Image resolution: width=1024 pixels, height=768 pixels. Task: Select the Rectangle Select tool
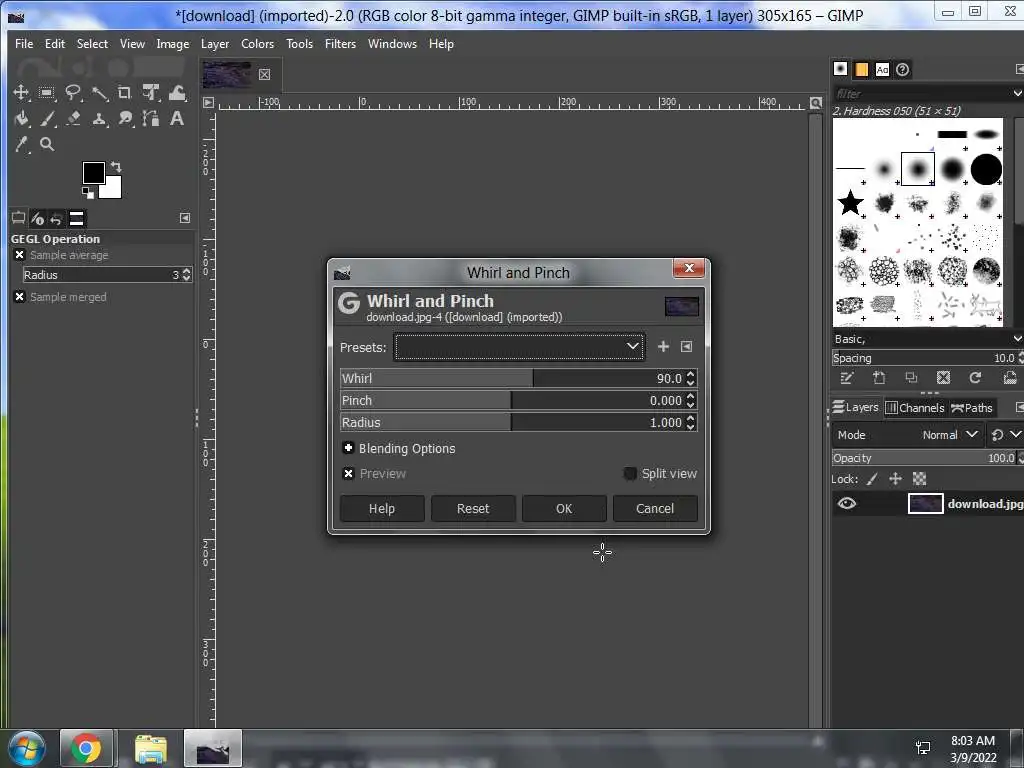pos(46,93)
